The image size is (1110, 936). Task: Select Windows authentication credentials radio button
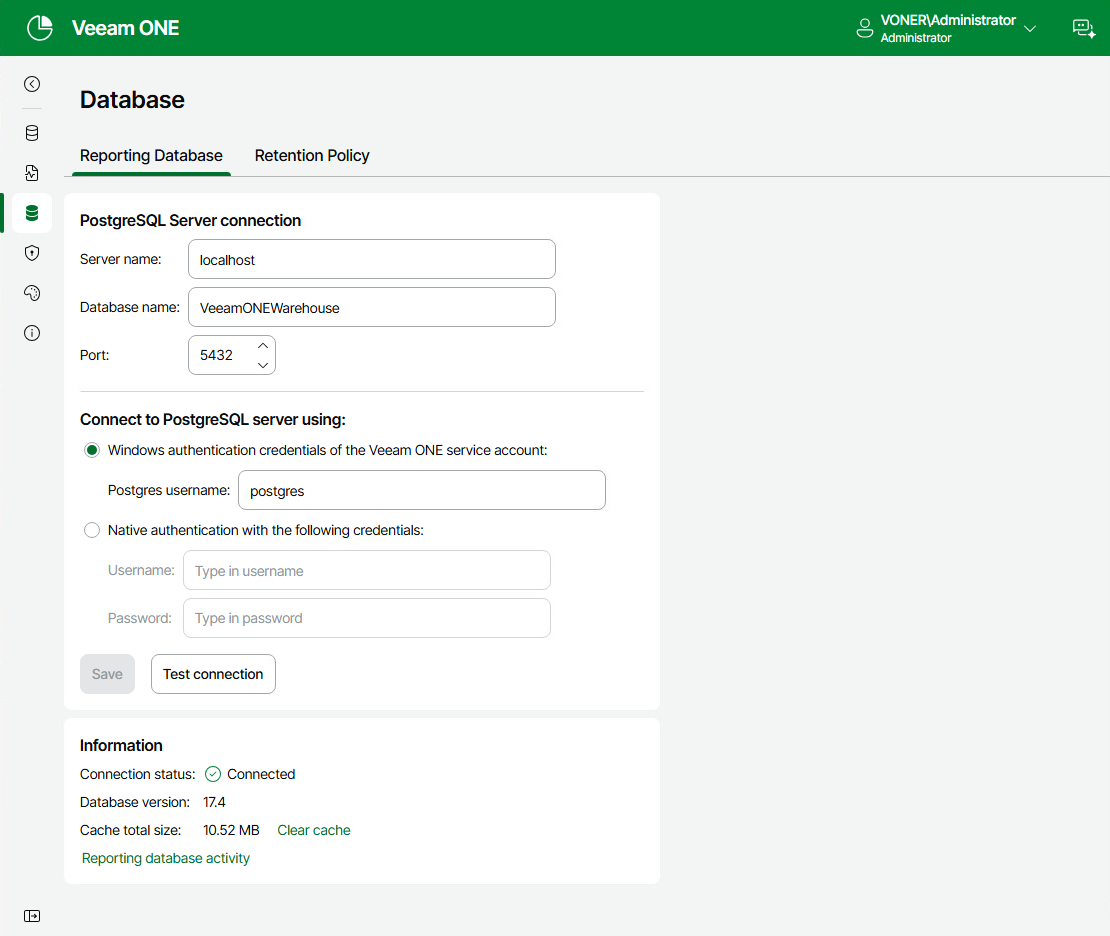[92, 450]
